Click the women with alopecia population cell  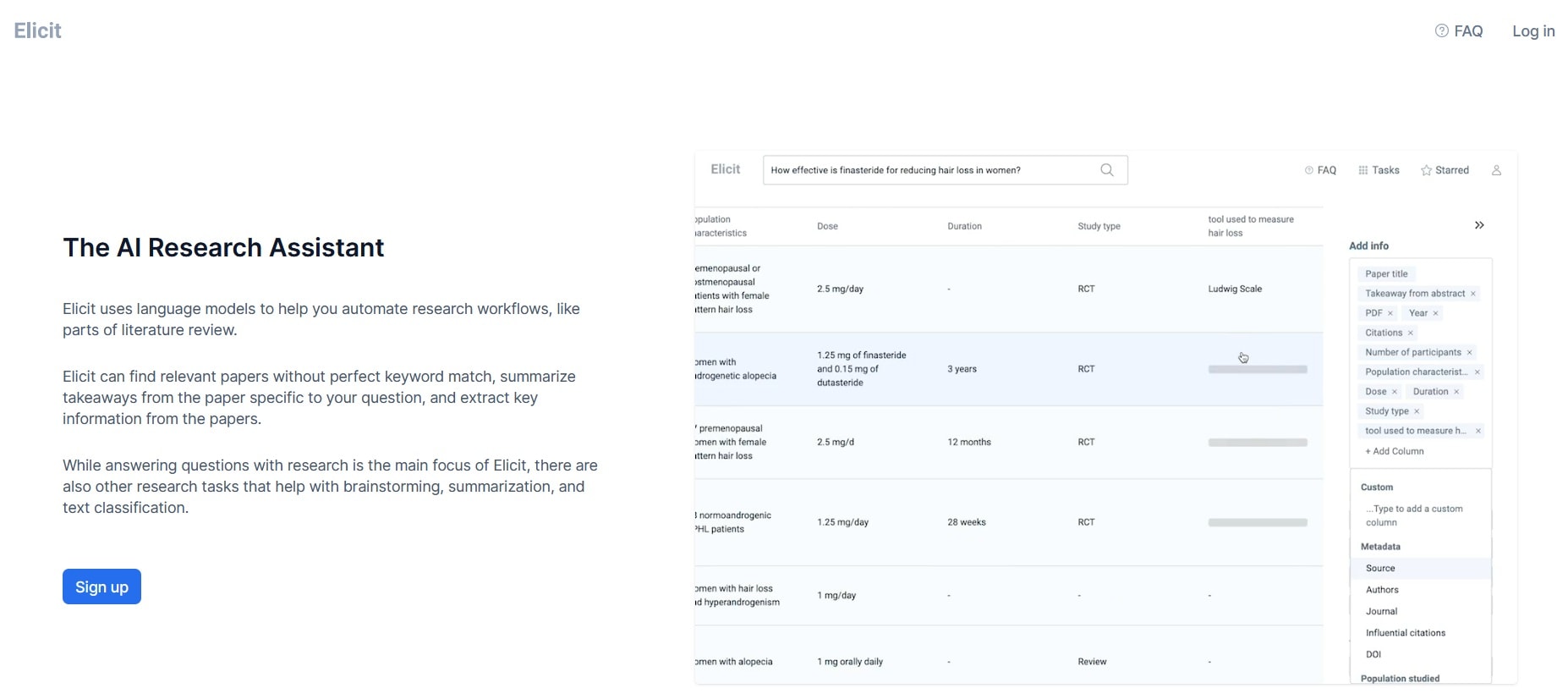pyautogui.click(x=734, y=662)
